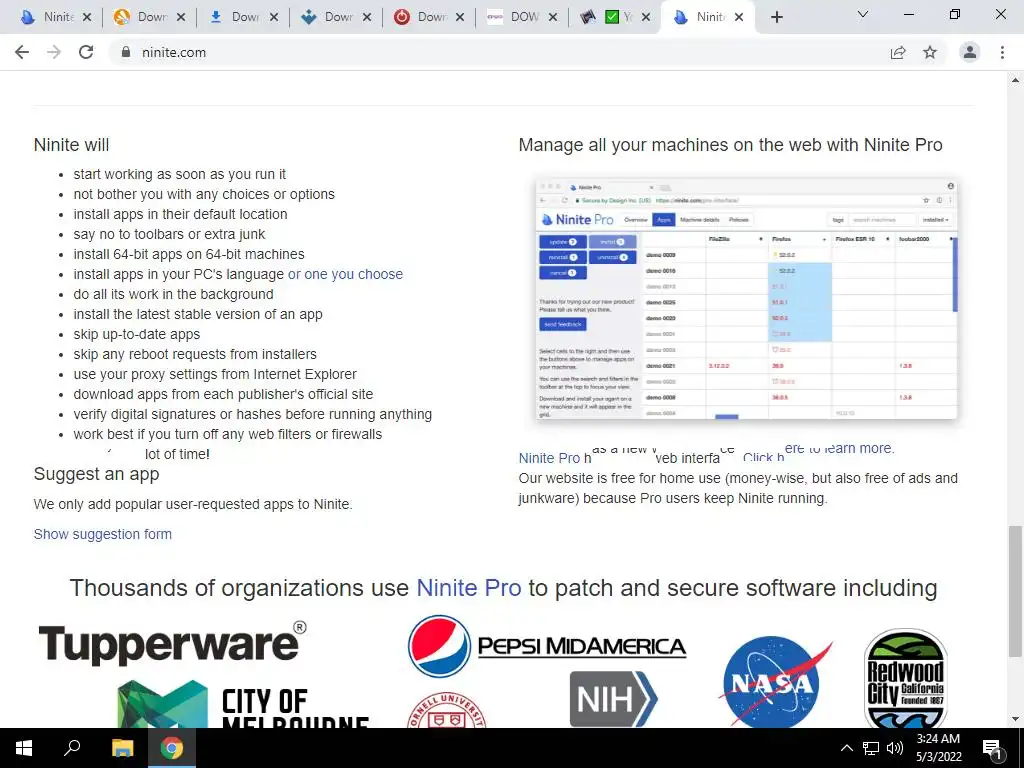
Task: Click the 'Suggest an app' heading
Action: (96, 474)
